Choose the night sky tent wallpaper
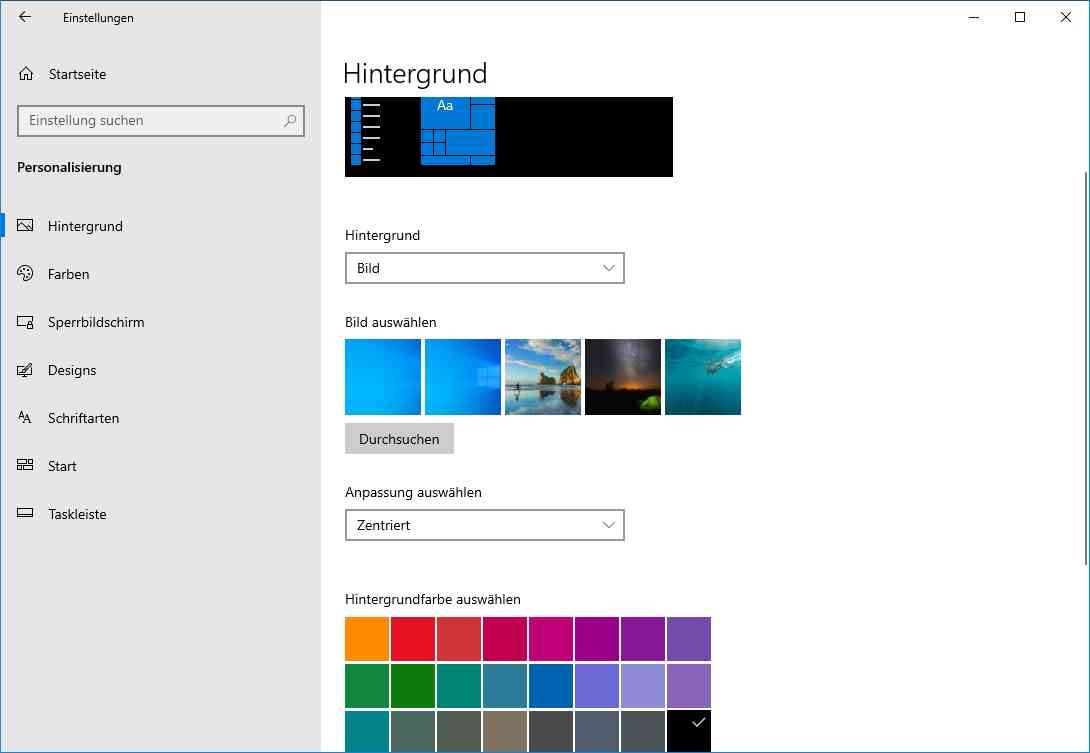Screen dimensions: 1090x753 (623, 377)
